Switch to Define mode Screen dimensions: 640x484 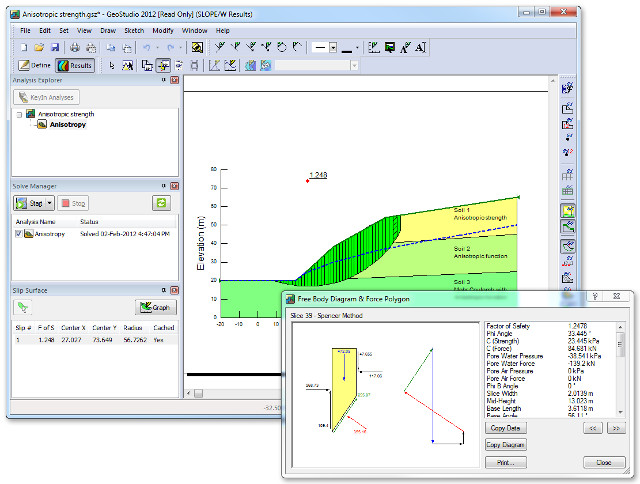click(x=35, y=66)
